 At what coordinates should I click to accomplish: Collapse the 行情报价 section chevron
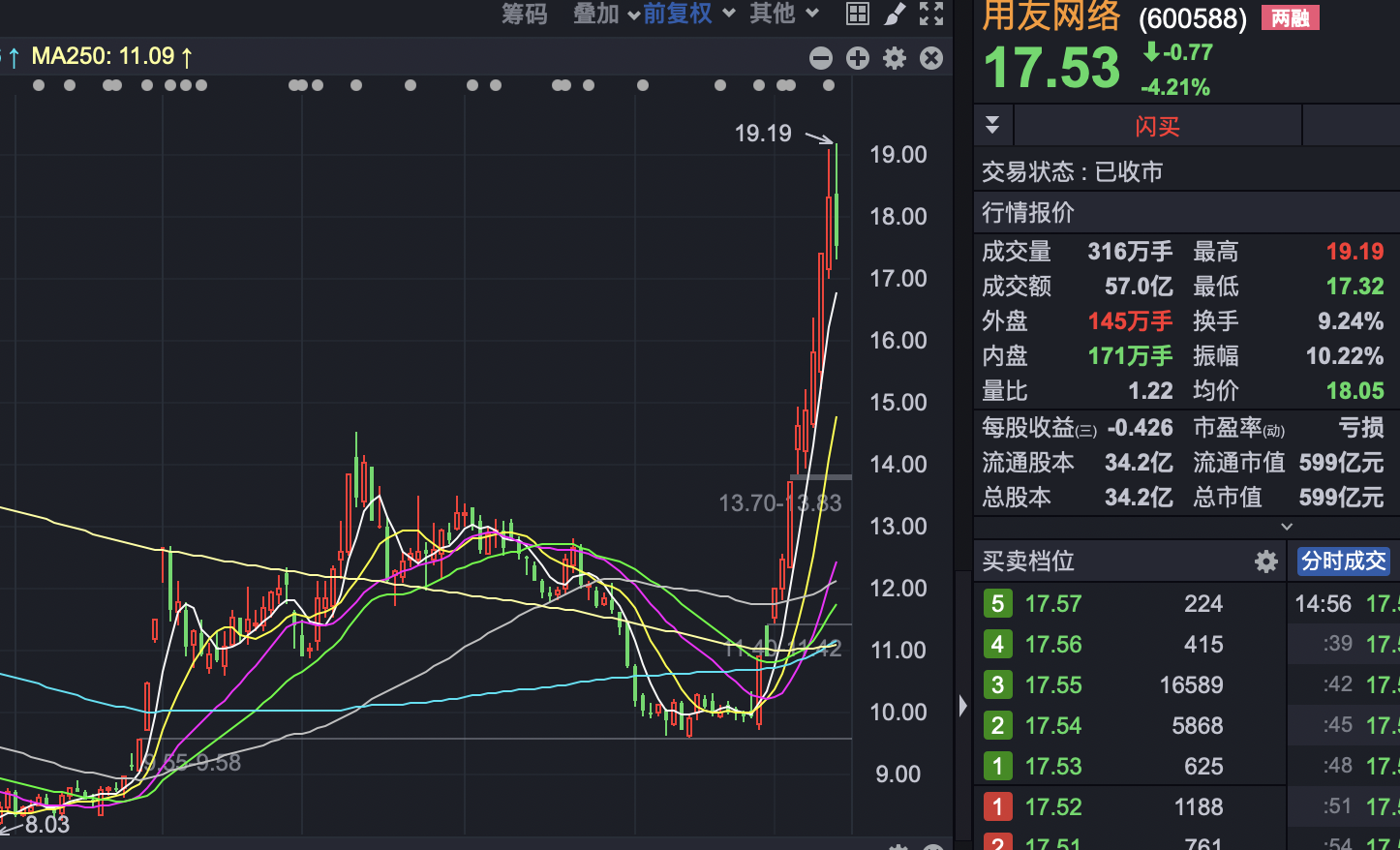(1287, 526)
